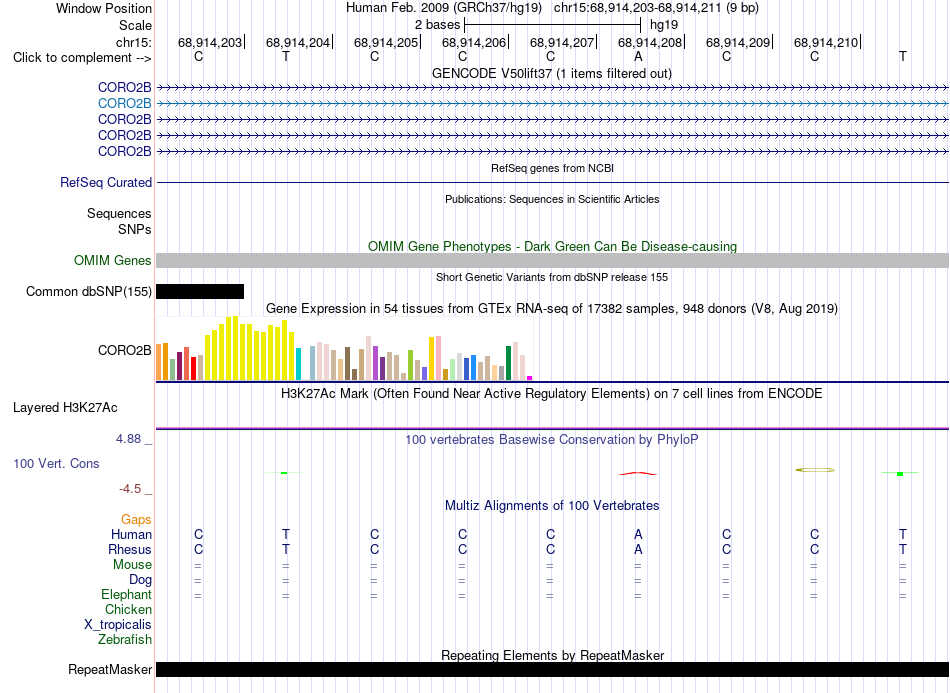Image resolution: width=950 pixels, height=693 pixels.
Task: Open Repeating Elements by RepeatMasker title
Action: (552, 655)
